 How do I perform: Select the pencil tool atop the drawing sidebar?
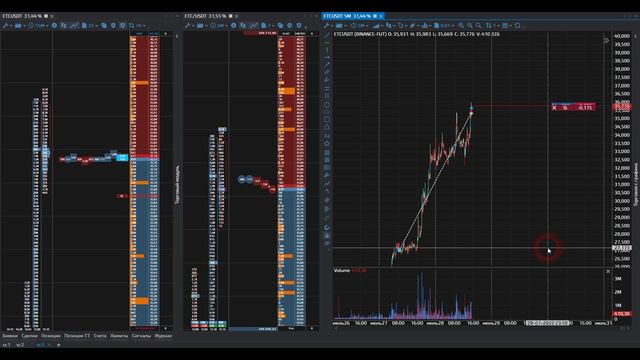point(327,36)
